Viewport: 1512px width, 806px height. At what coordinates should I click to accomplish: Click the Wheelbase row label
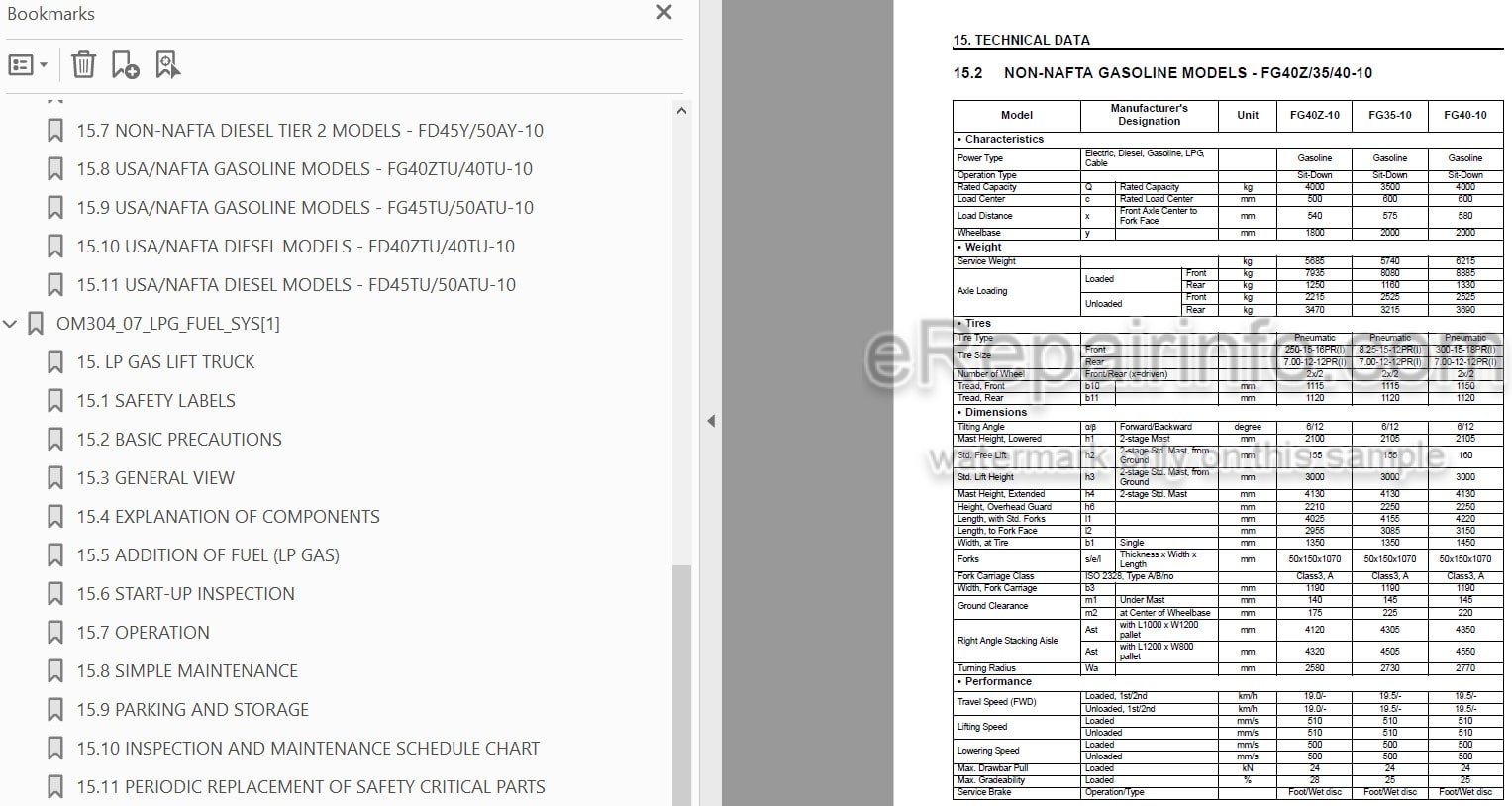(x=978, y=233)
